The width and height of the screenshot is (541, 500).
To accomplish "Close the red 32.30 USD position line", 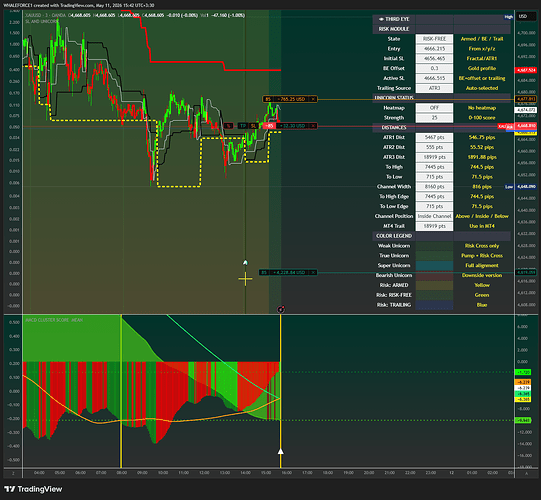I will click(313, 126).
